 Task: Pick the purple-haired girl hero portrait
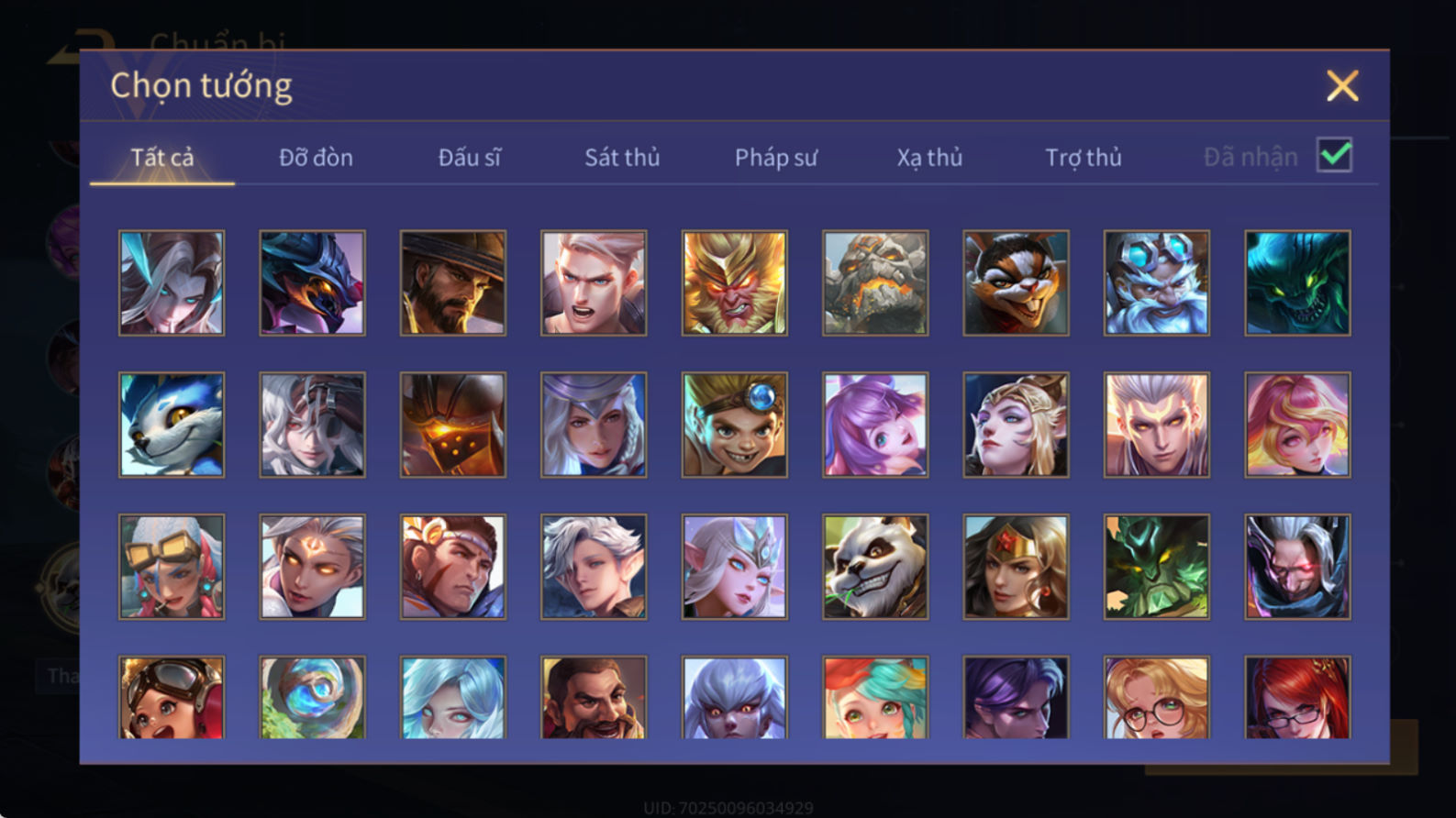pos(875,425)
